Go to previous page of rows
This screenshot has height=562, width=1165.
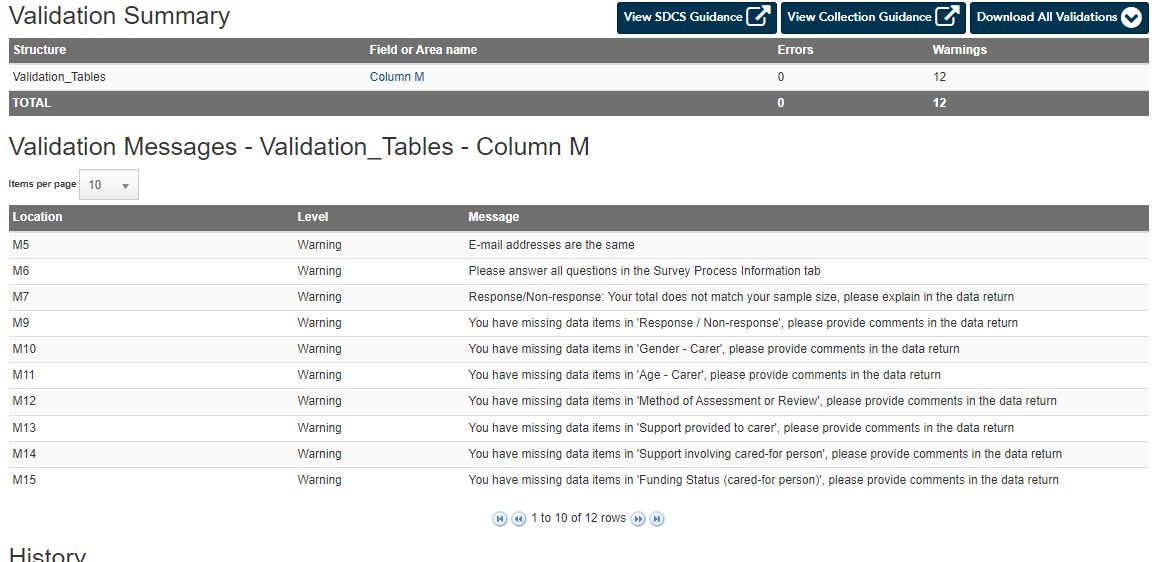click(519, 519)
